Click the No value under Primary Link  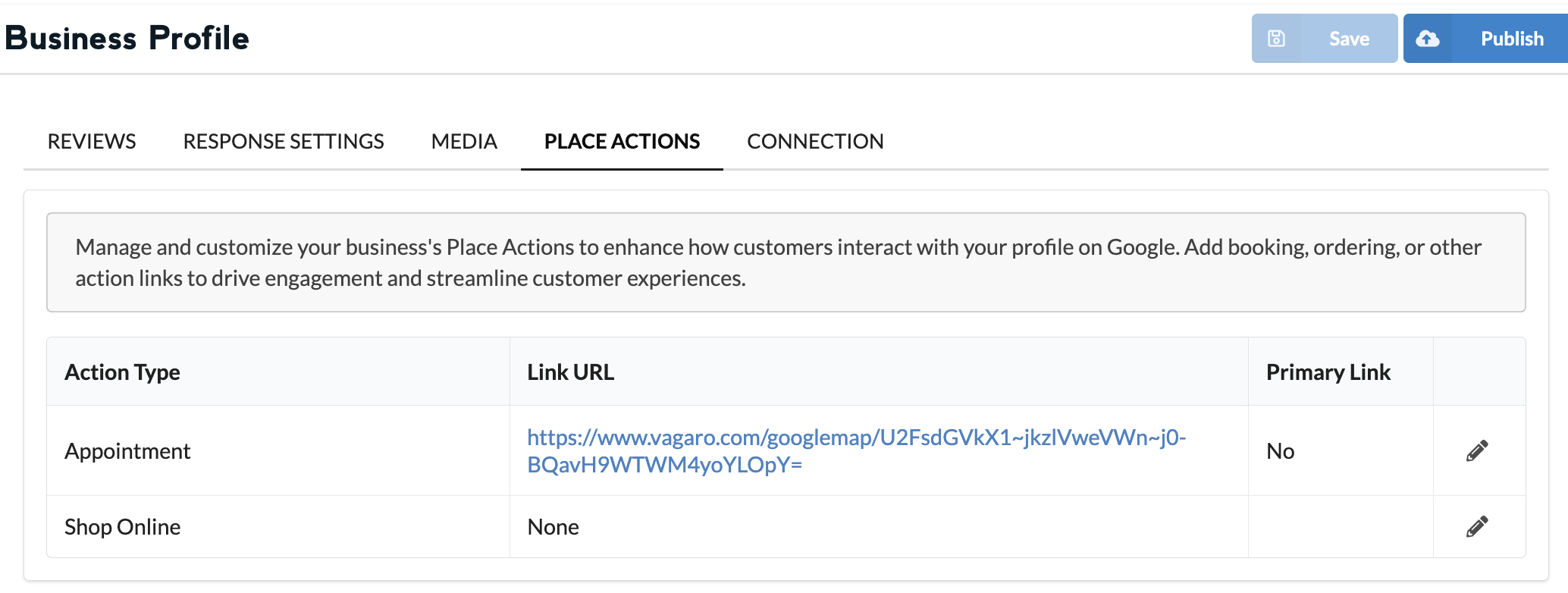click(x=1280, y=451)
